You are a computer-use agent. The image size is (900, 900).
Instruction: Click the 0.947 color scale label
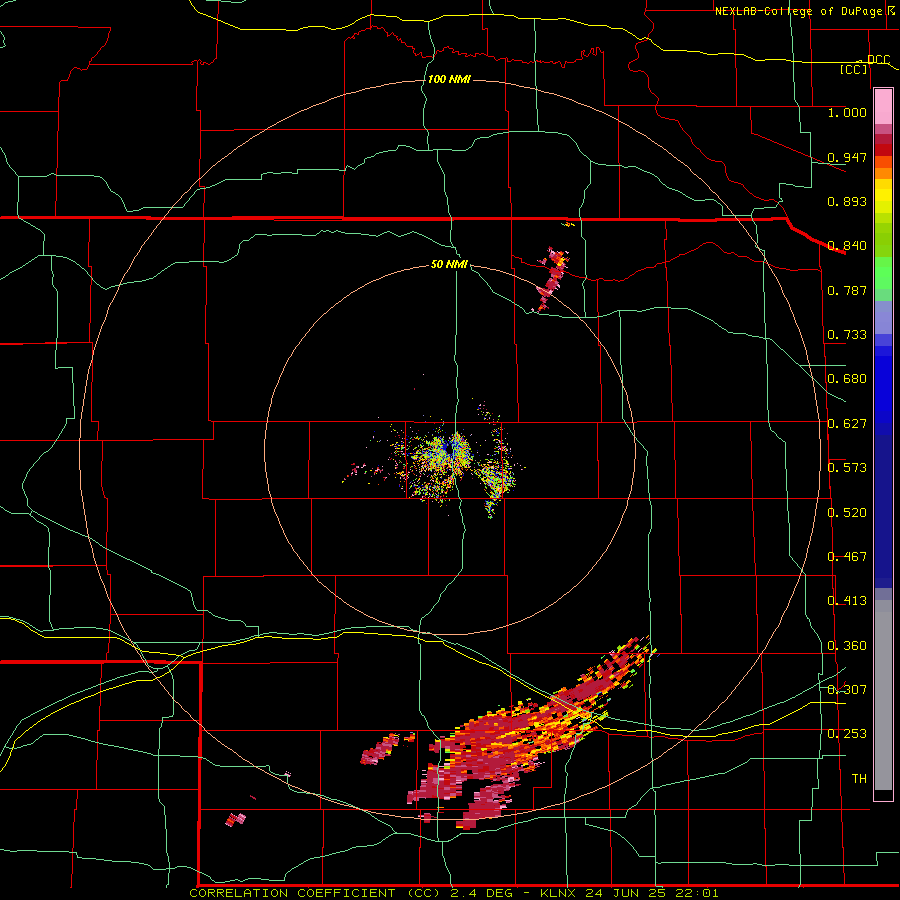(847, 157)
